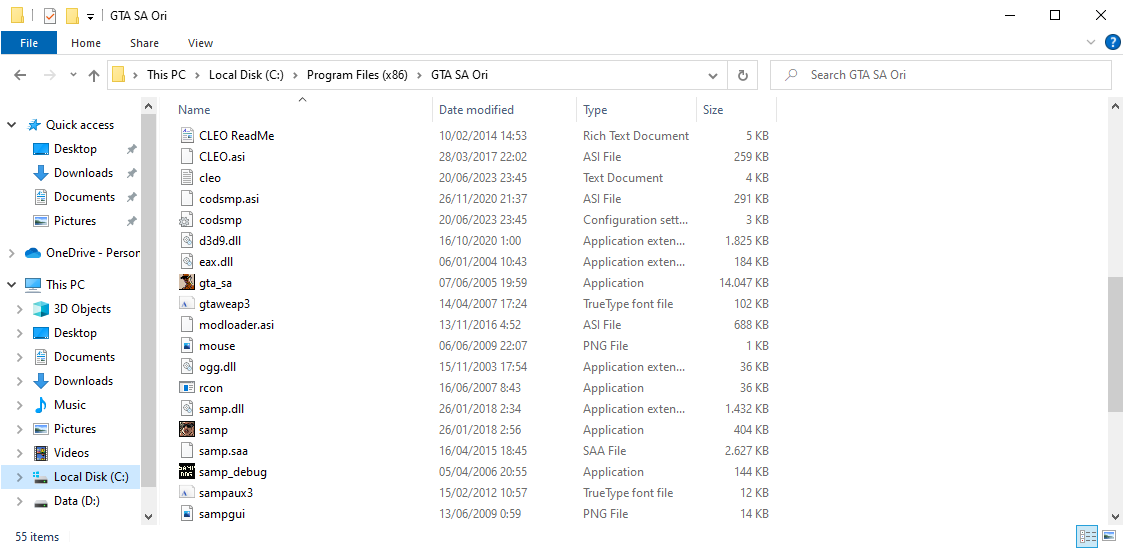Select Pinned Downloads under Quick access
This screenshot has height=548, width=1123.
(x=83, y=173)
